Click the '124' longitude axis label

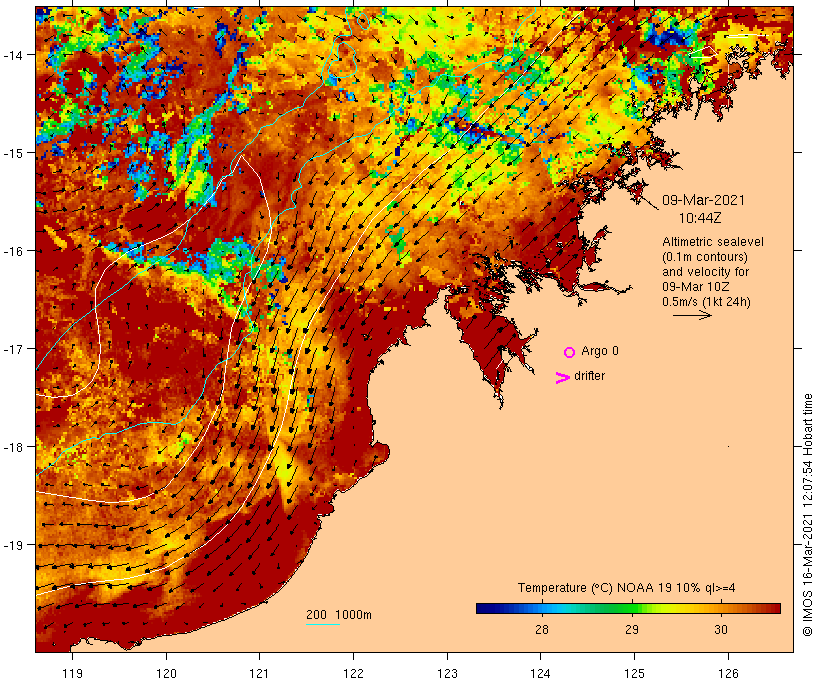pyautogui.click(x=540, y=673)
